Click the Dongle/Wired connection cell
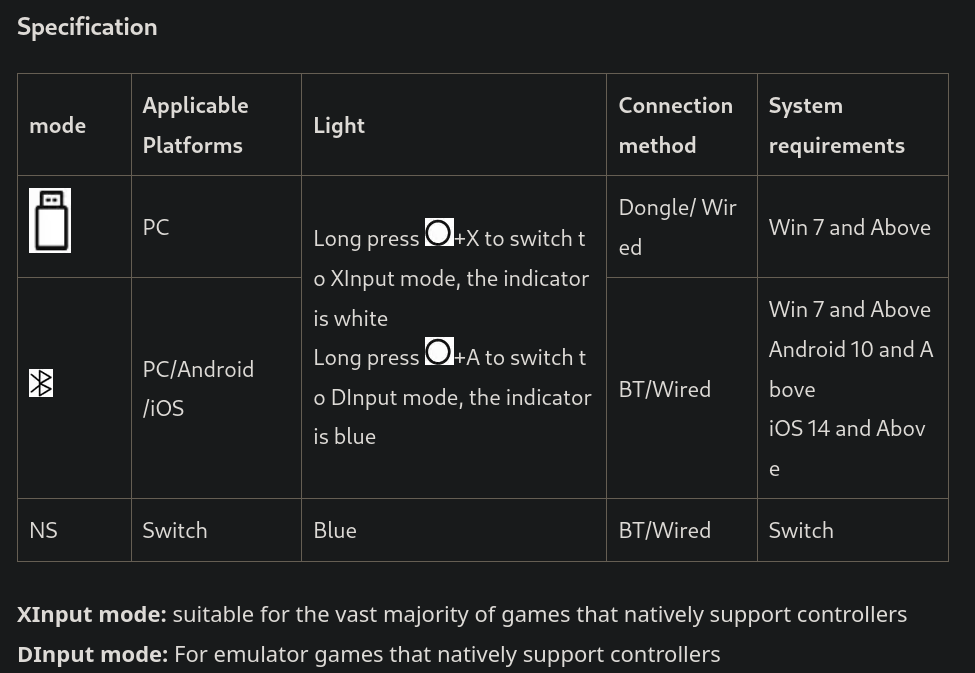This screenshot has width=975, height=673. [677, 227]
